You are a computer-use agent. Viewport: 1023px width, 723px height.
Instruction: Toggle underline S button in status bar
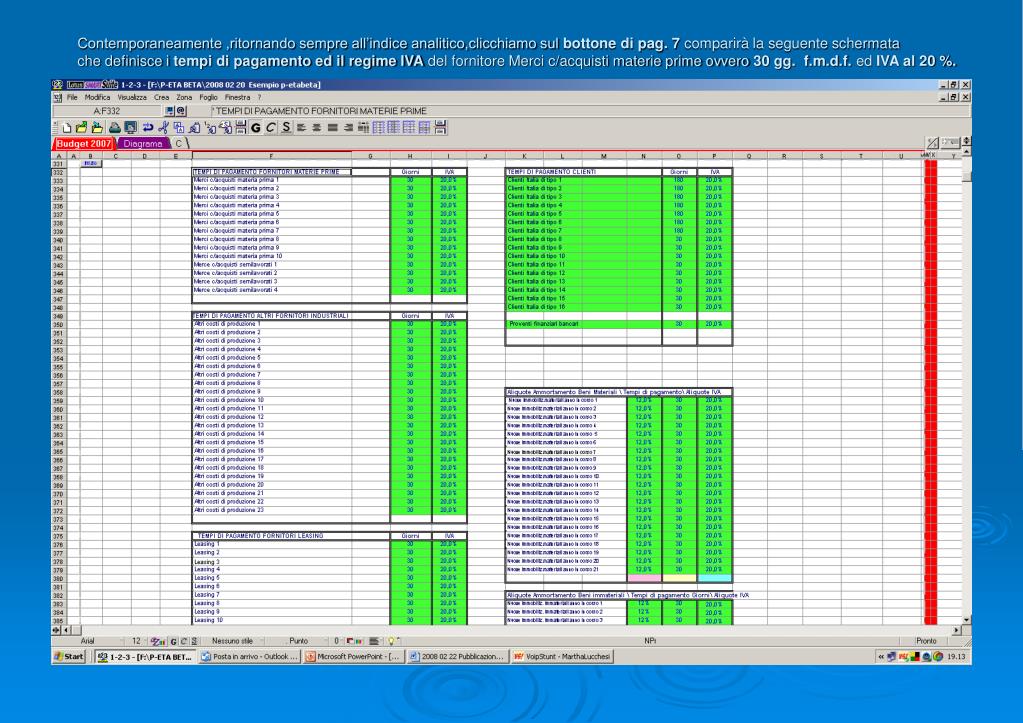click(194, 641)
